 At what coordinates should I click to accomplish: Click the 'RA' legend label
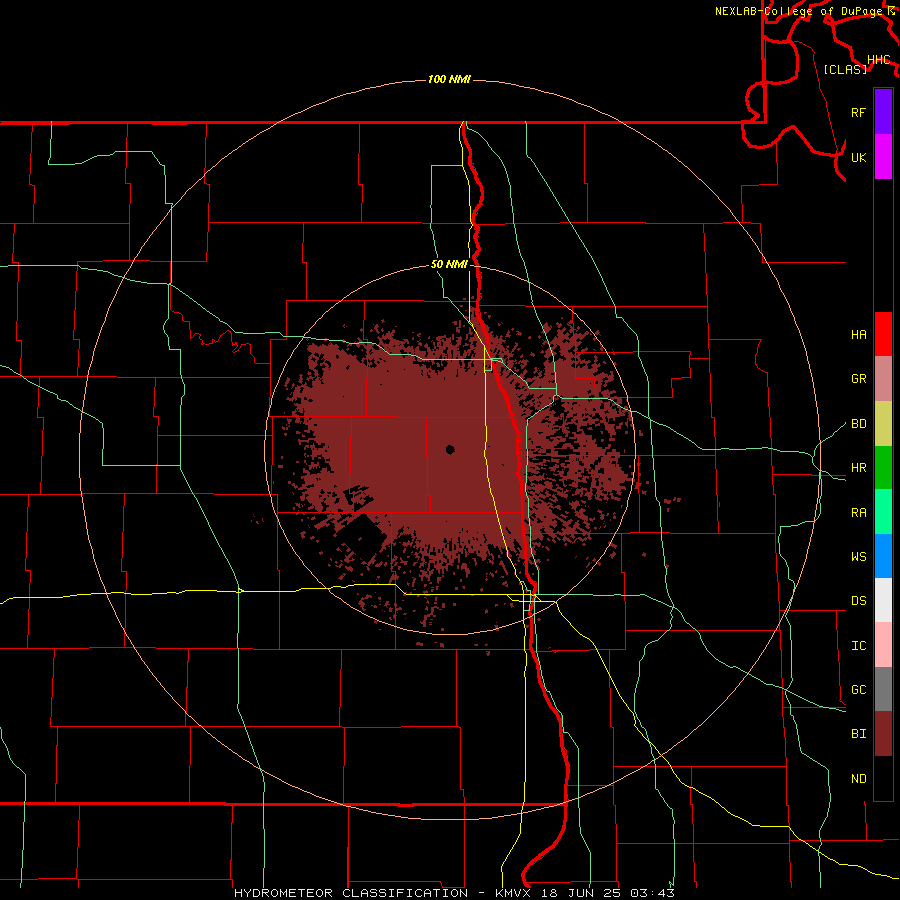(x=859, y=513)
